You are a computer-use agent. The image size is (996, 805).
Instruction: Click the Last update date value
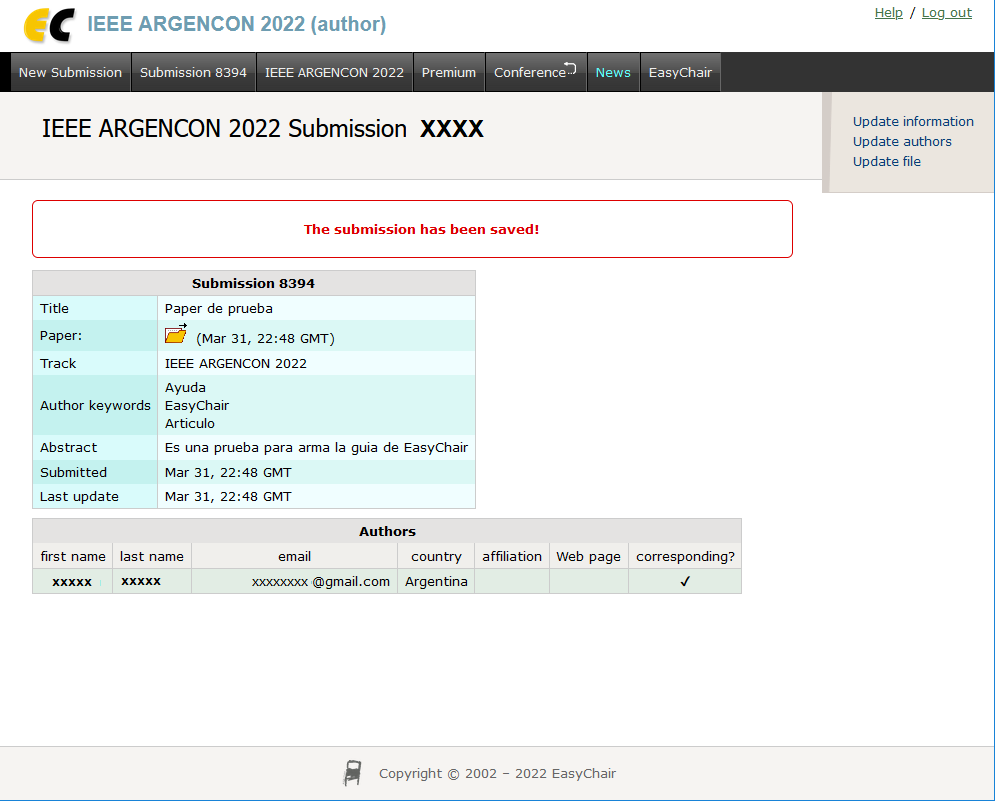[x=228, y=497]
